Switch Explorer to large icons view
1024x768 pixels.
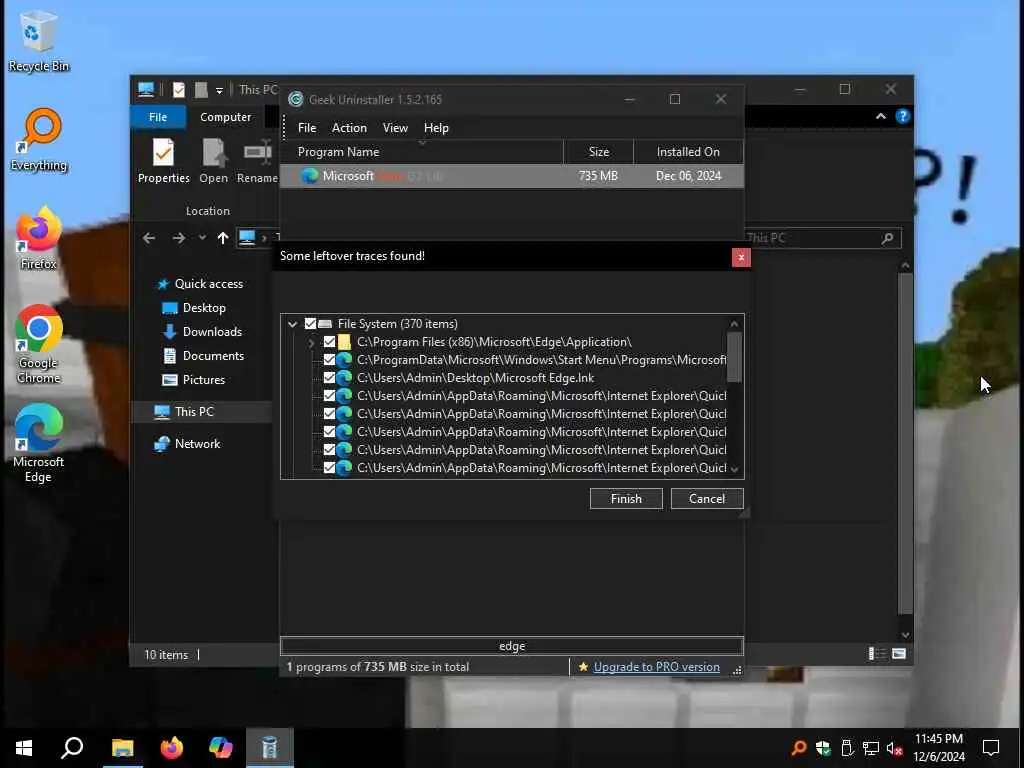click(x=899, y=654)
